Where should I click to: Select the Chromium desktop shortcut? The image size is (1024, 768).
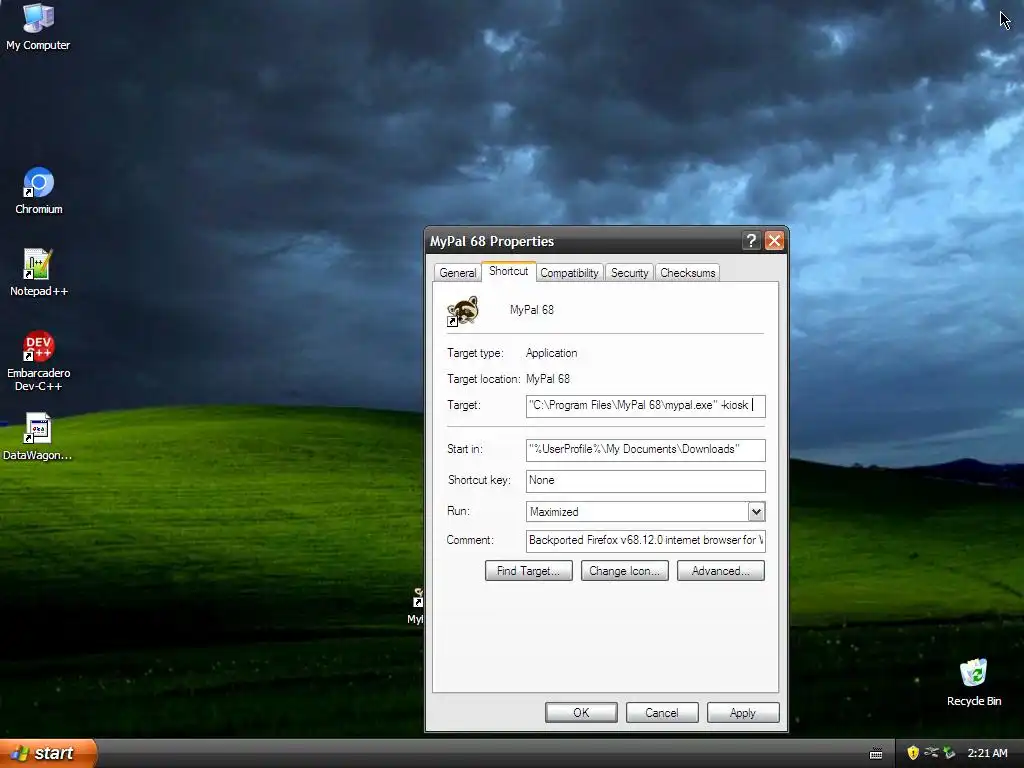tap(39, 191)
